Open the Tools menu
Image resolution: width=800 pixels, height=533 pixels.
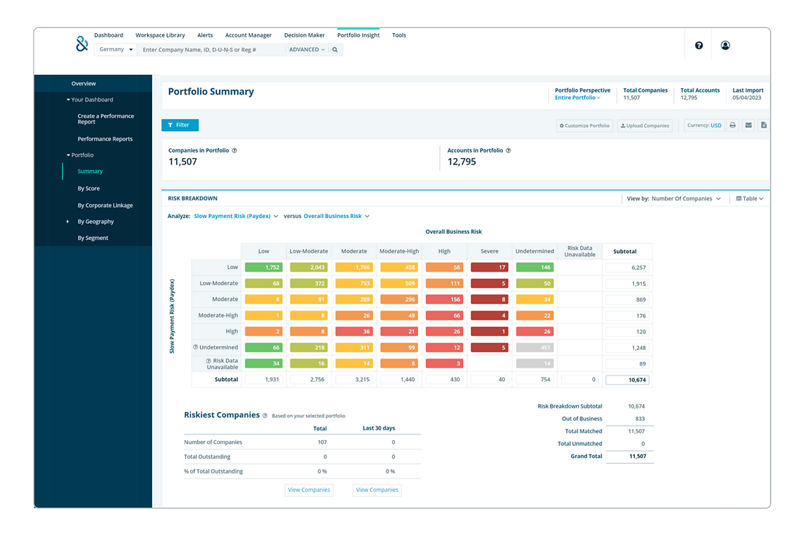399,35
